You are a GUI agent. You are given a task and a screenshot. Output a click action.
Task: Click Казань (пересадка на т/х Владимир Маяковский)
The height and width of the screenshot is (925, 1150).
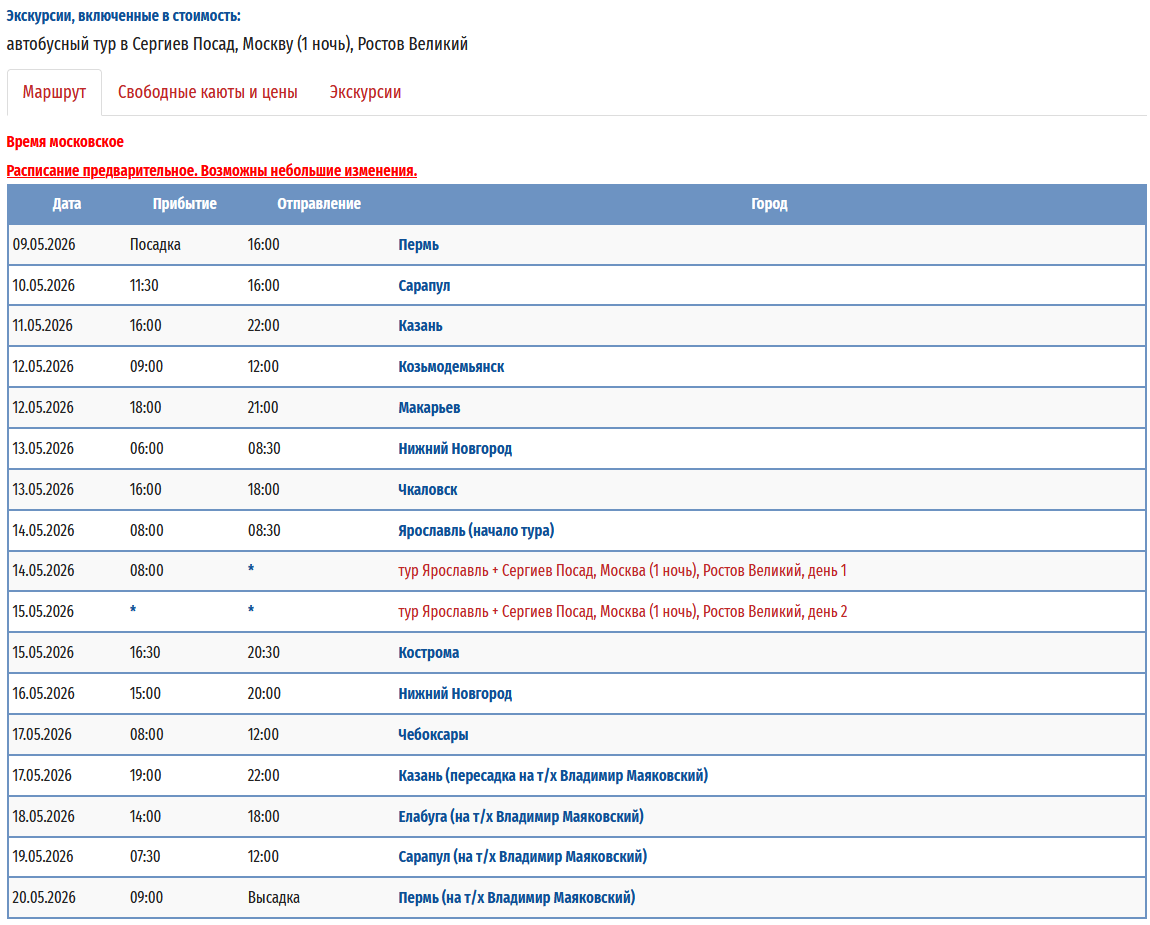coord(553,776)
